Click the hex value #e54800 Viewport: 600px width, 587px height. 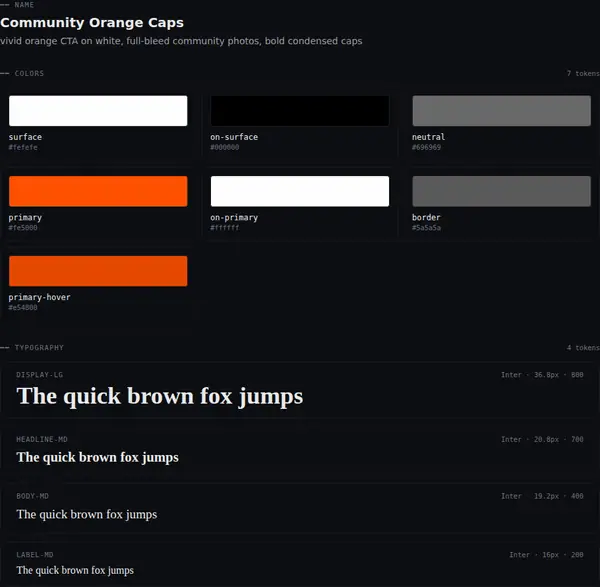[x=23, y=308]
